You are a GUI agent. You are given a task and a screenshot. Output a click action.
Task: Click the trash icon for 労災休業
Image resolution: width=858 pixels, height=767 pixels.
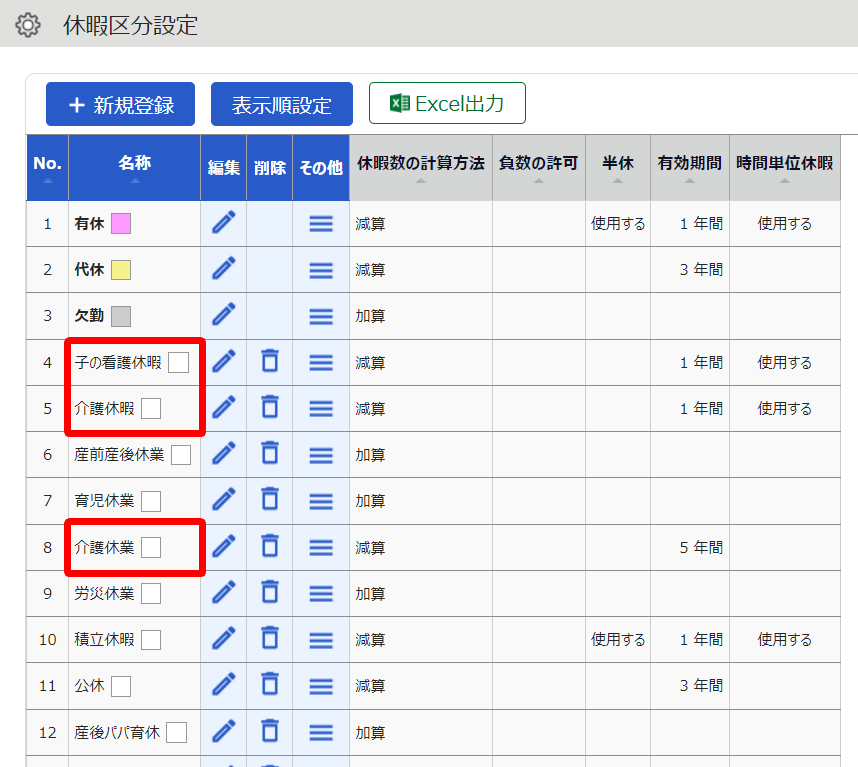(270, 592)
